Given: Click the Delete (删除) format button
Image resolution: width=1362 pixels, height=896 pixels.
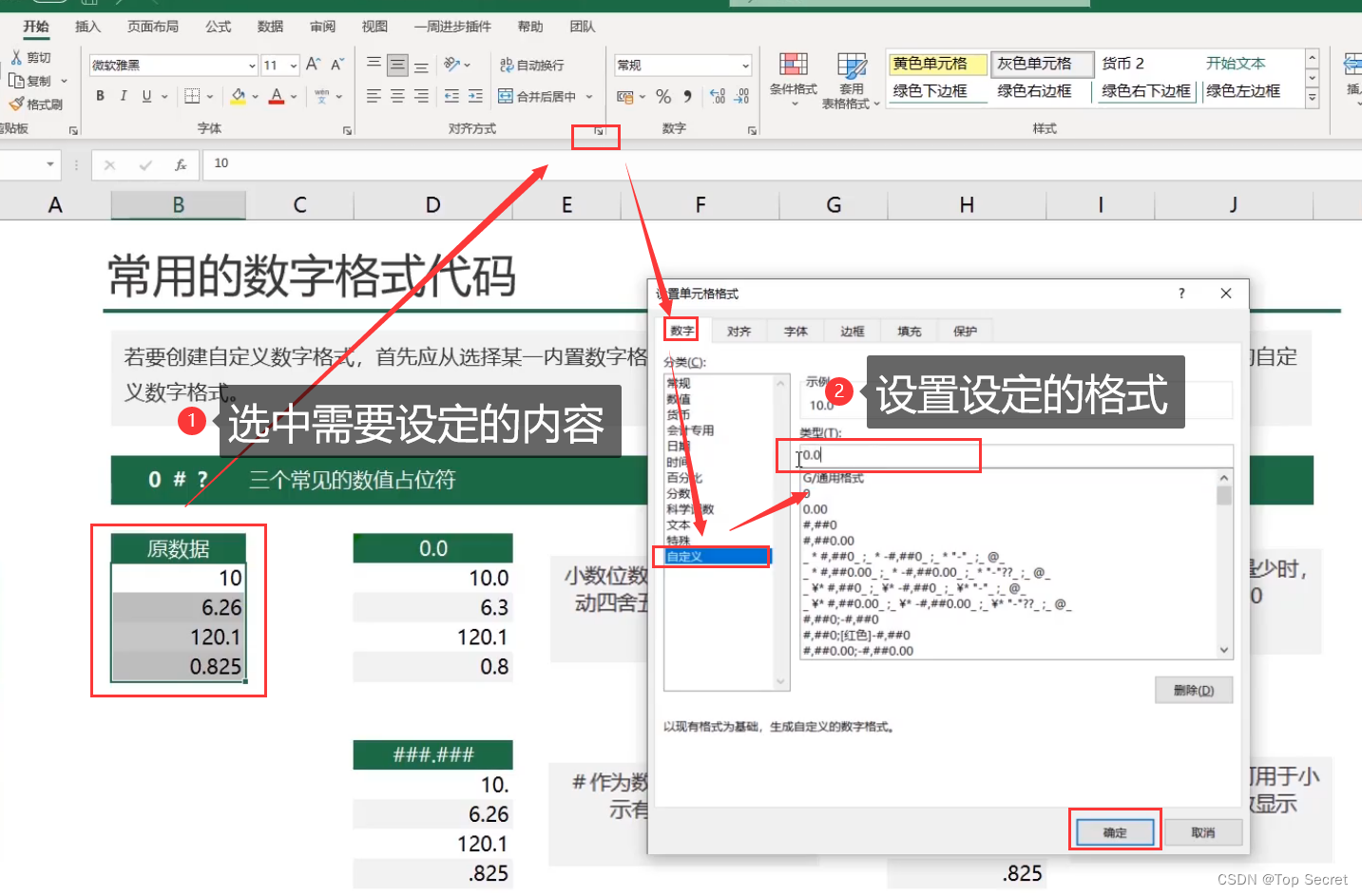Looking at the screenshot, I should 1194,691.
